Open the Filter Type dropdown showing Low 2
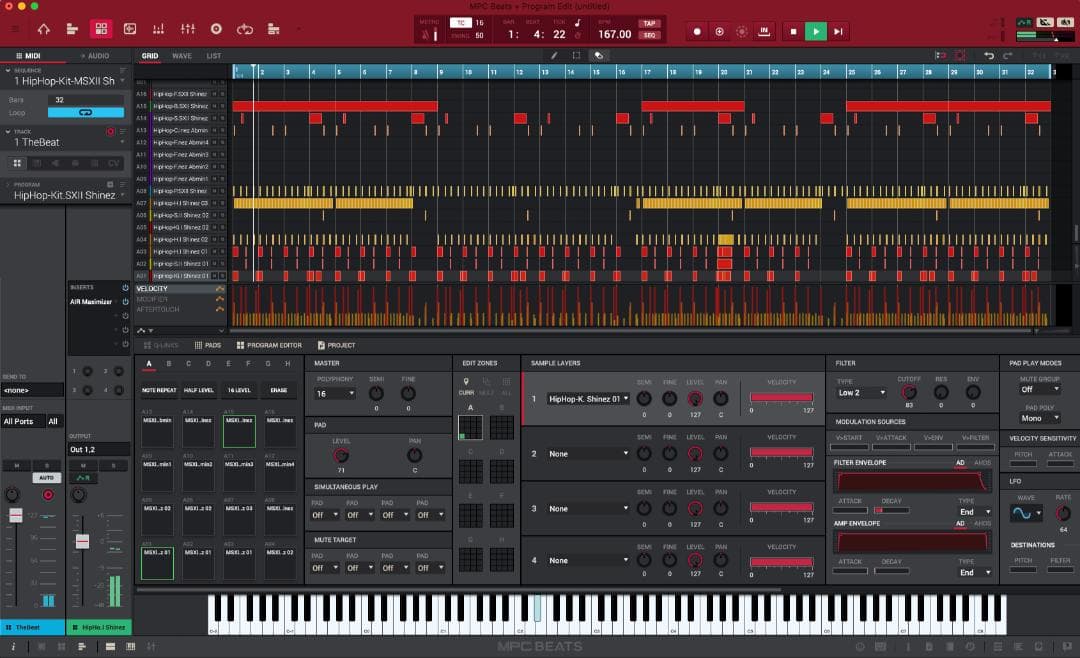Image resolution: width=1080 pixels, height=658 pixels. tap(862, 392)
